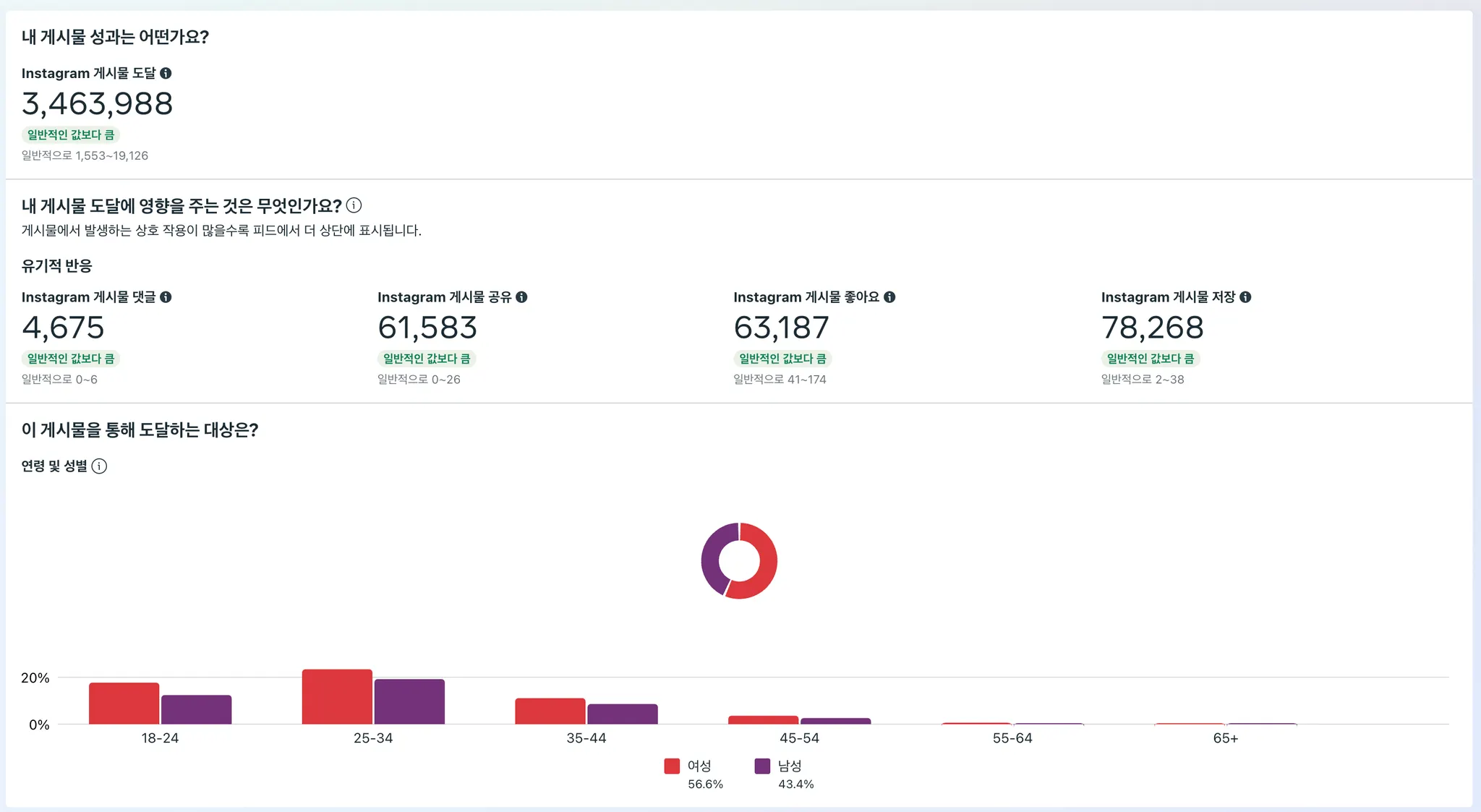Click info icon next to Instagram 게시물 도달

166,73
